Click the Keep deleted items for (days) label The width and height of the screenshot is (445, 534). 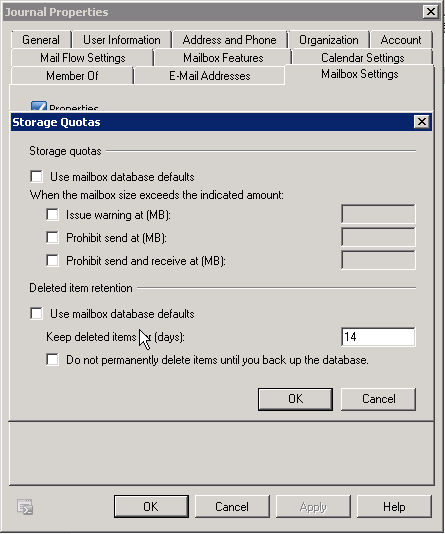point(115,337)
